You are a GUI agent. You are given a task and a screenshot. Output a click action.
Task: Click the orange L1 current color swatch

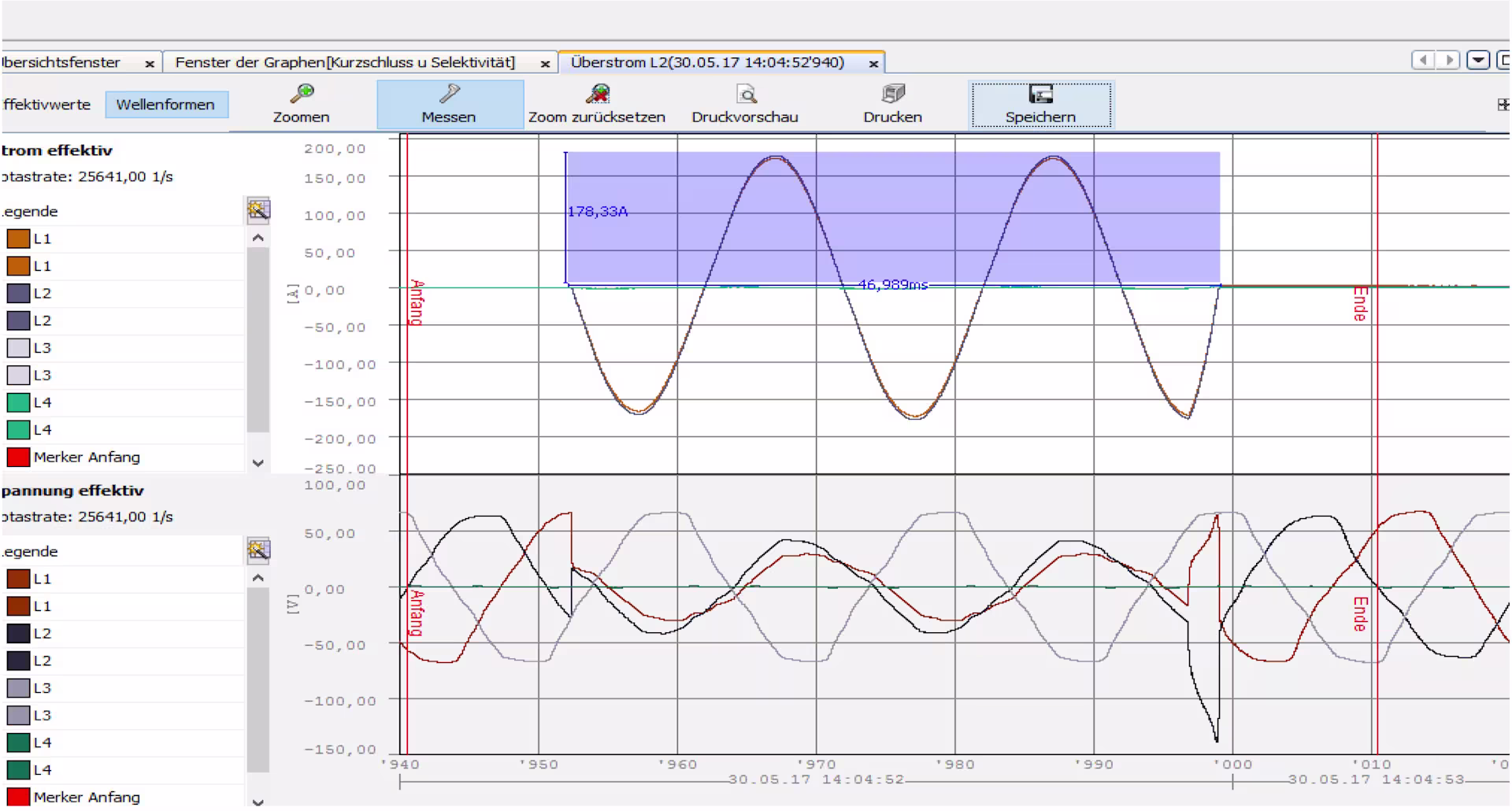(x=18, y=239)
